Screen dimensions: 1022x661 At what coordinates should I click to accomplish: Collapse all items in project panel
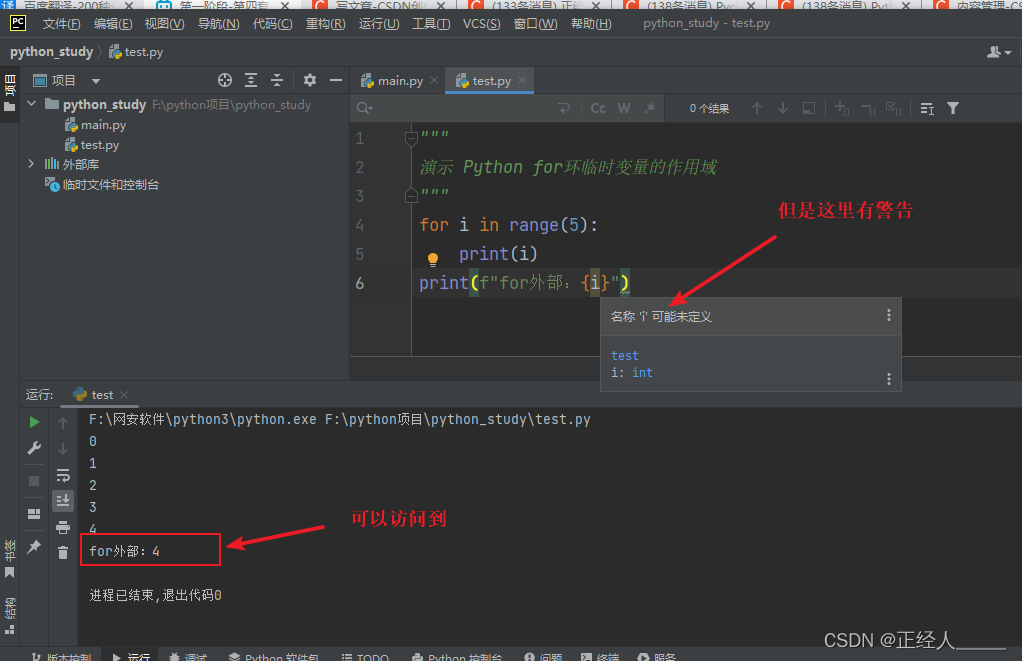coord(277,80)
